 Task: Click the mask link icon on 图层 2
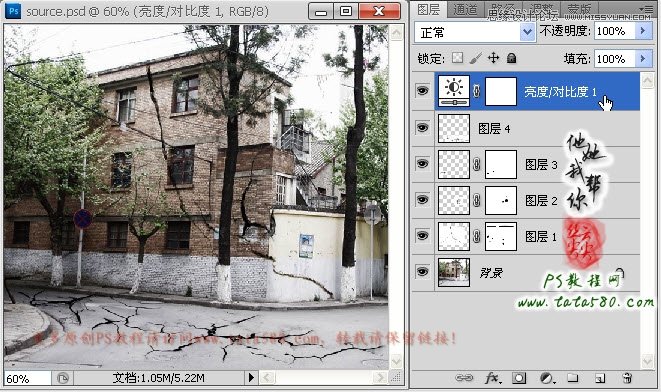(477, 200)
